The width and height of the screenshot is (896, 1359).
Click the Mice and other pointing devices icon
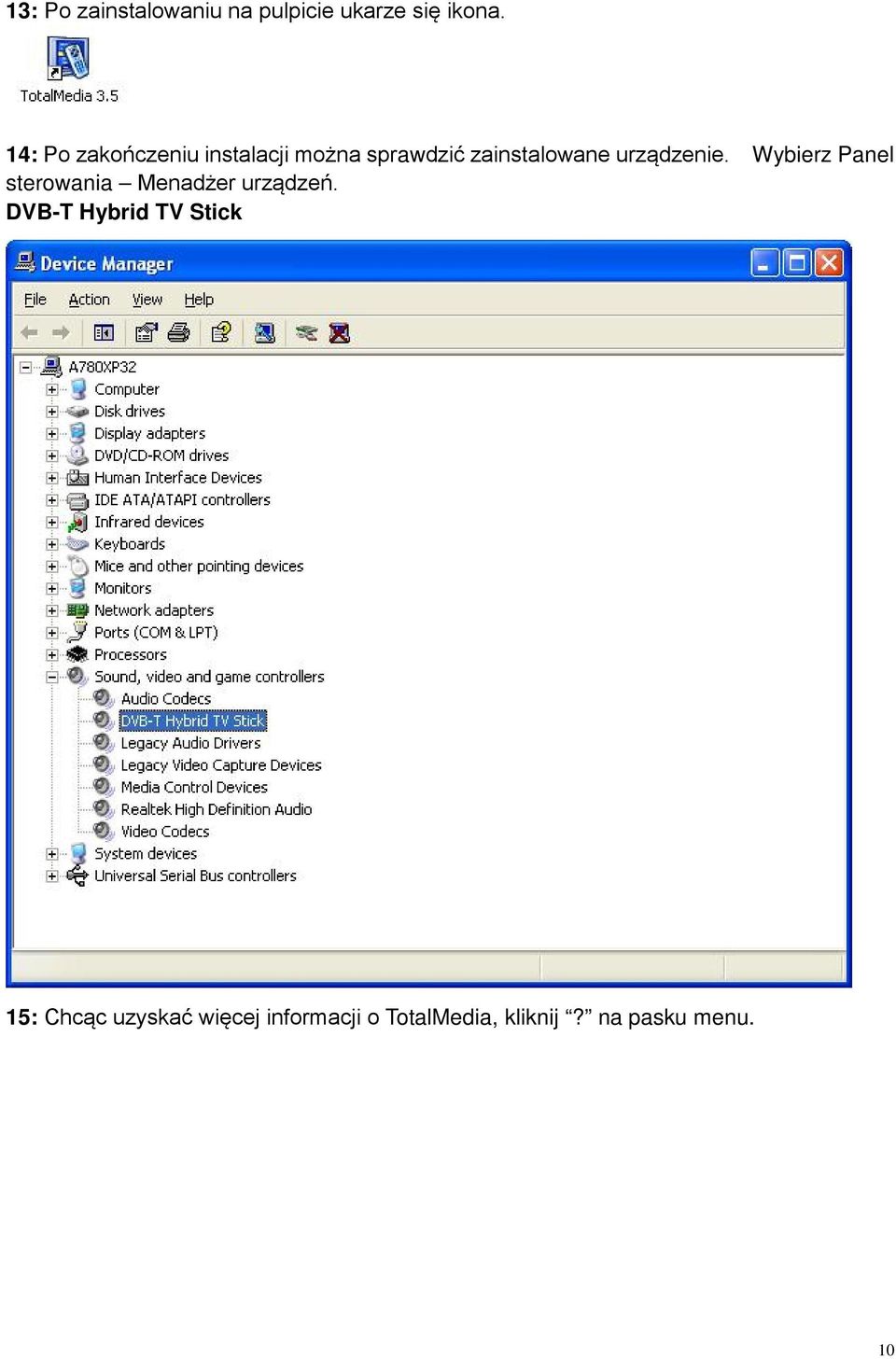[x=78, y=566]
